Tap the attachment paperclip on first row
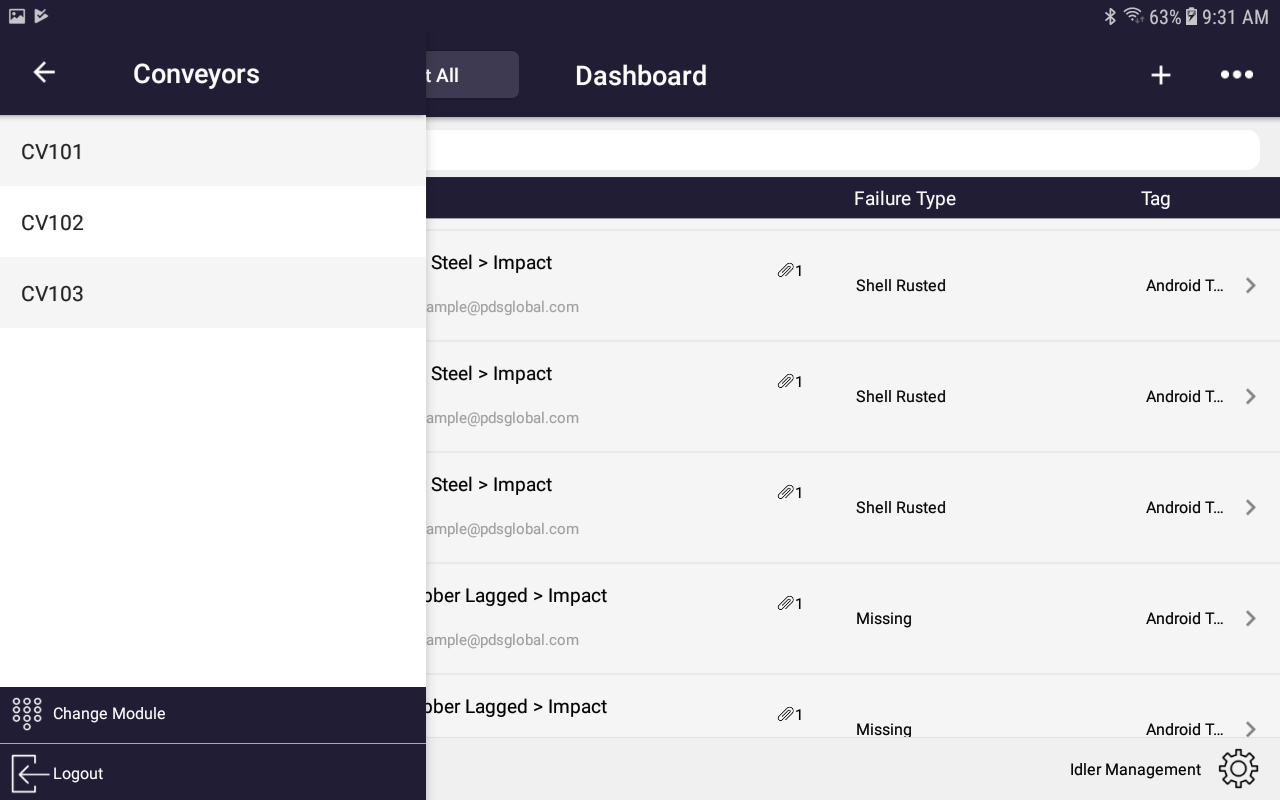The image size is (1280, 800). [x=786, y=270]
